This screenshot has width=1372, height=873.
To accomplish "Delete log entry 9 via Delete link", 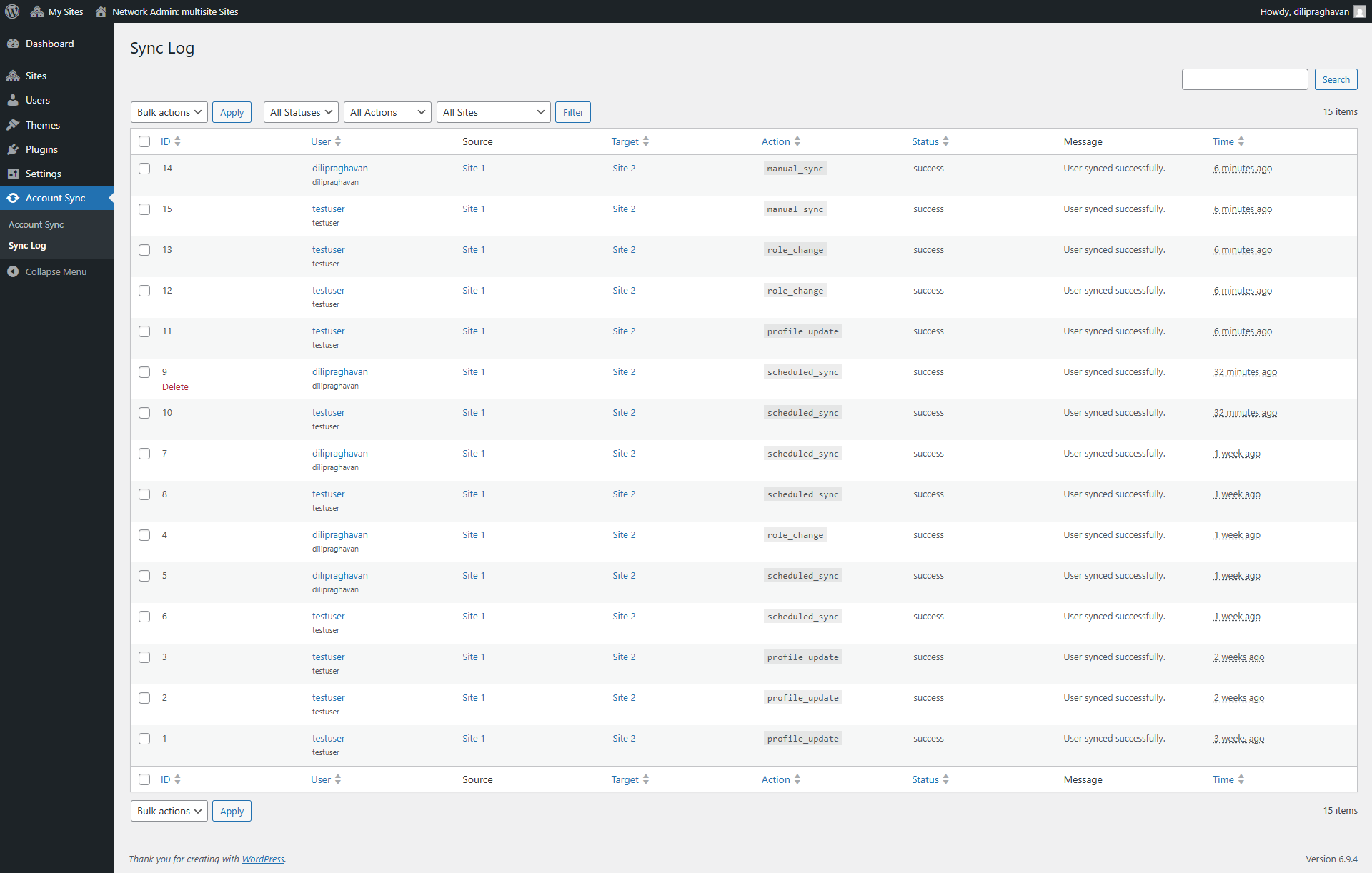I will coord(175,386).
